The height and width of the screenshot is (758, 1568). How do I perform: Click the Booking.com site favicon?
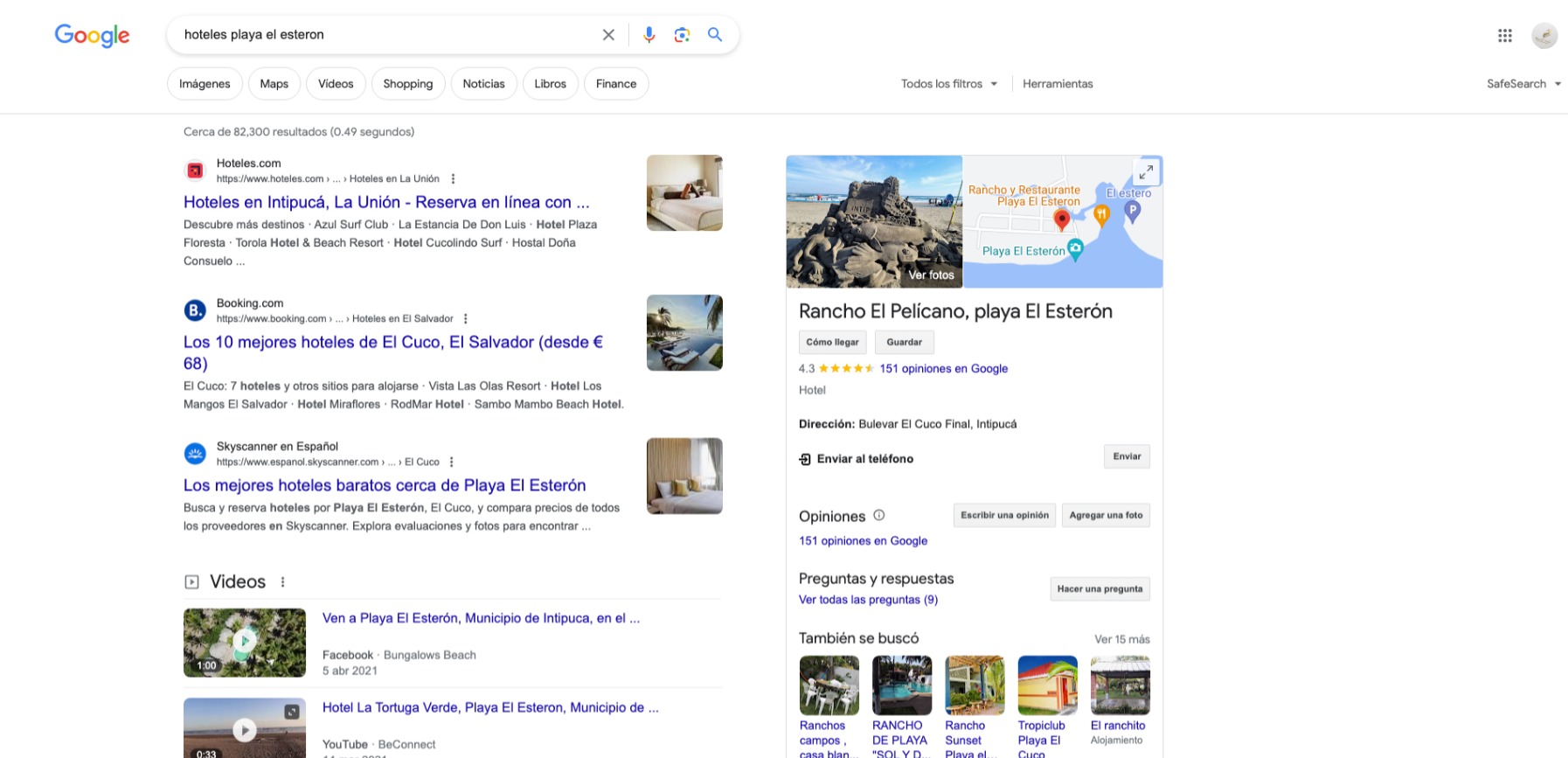pyautogui.click(x=195, y=310)
